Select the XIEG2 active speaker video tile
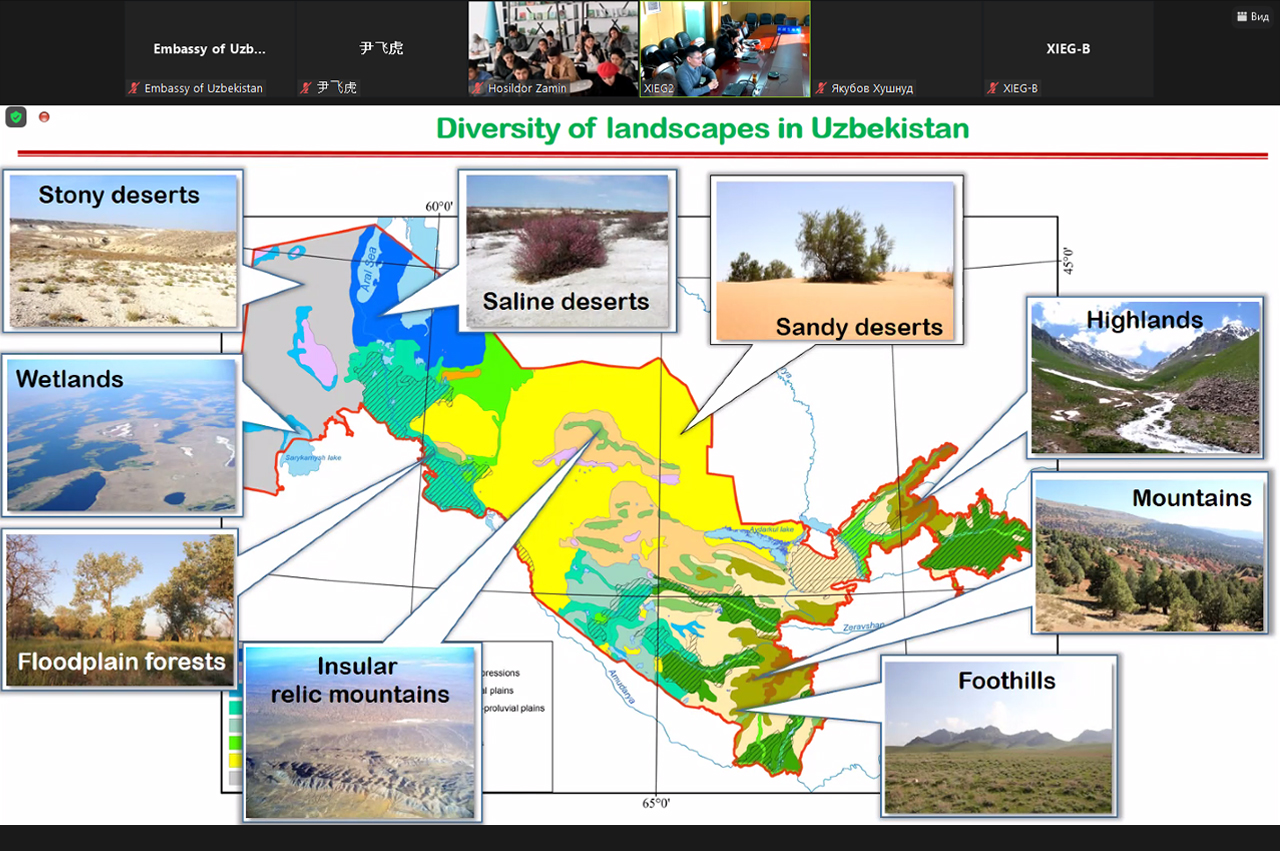The image size is (1280, 851). coord(725,49)
